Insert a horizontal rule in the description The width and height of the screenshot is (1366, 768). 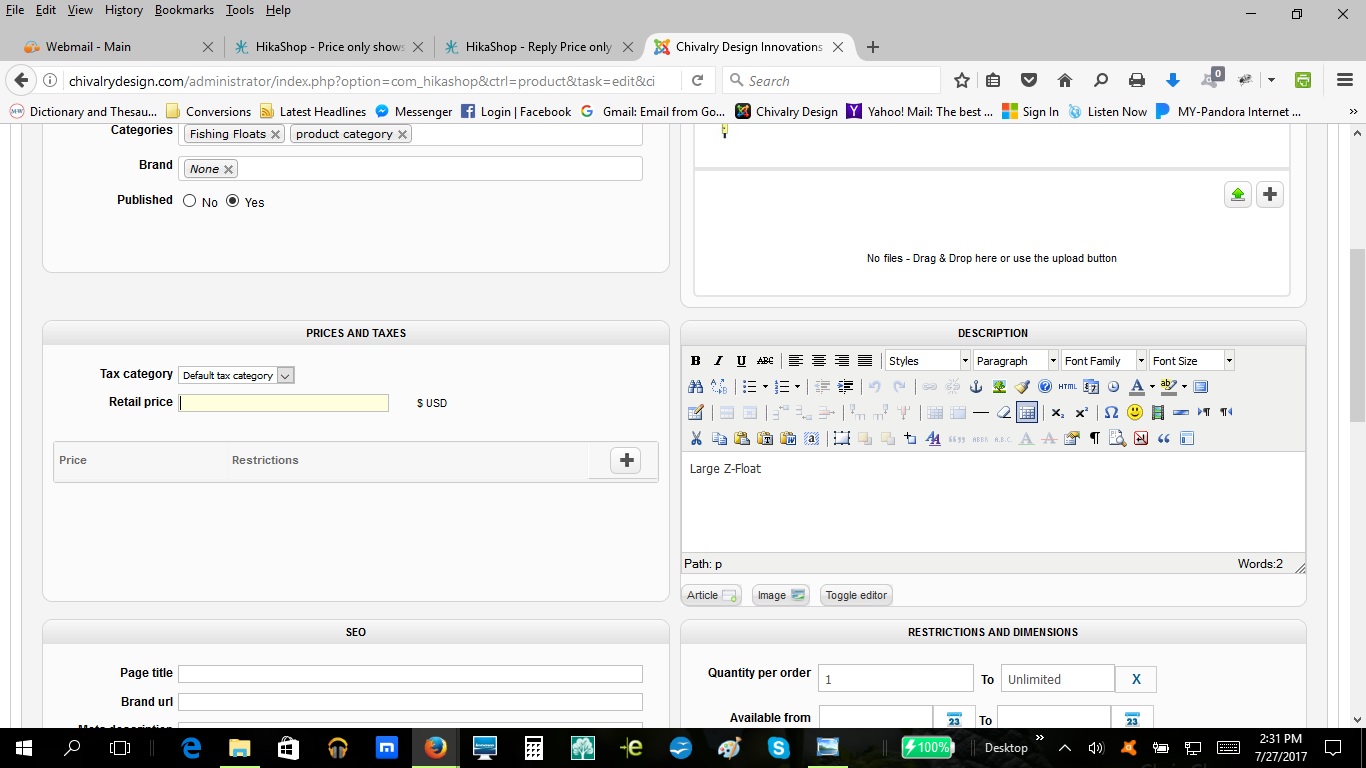coord(981,412)
